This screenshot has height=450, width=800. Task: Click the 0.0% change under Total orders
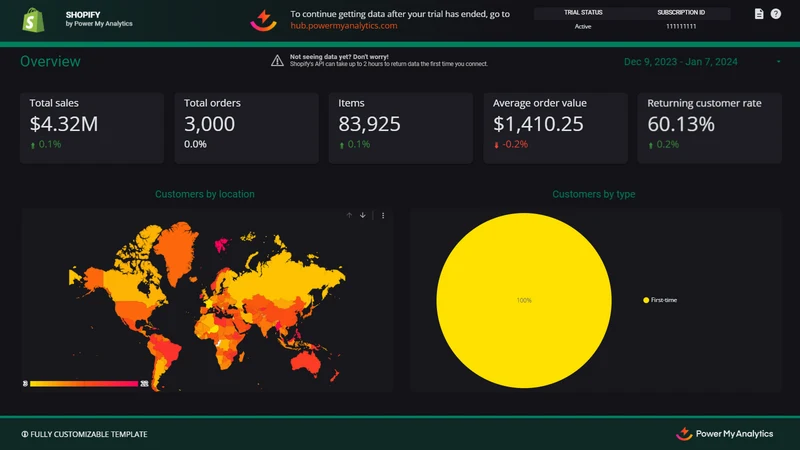(x=195, y=144)
